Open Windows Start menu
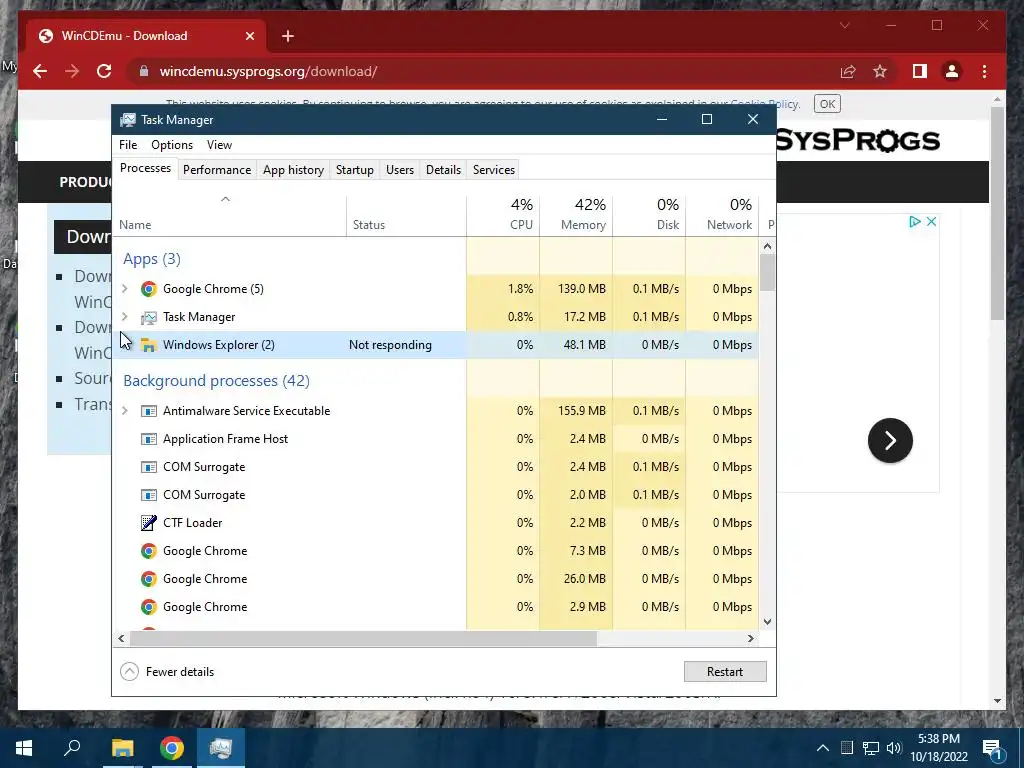Image resolution: width=1024 pixels, height=768 pixels. [24, 748]
